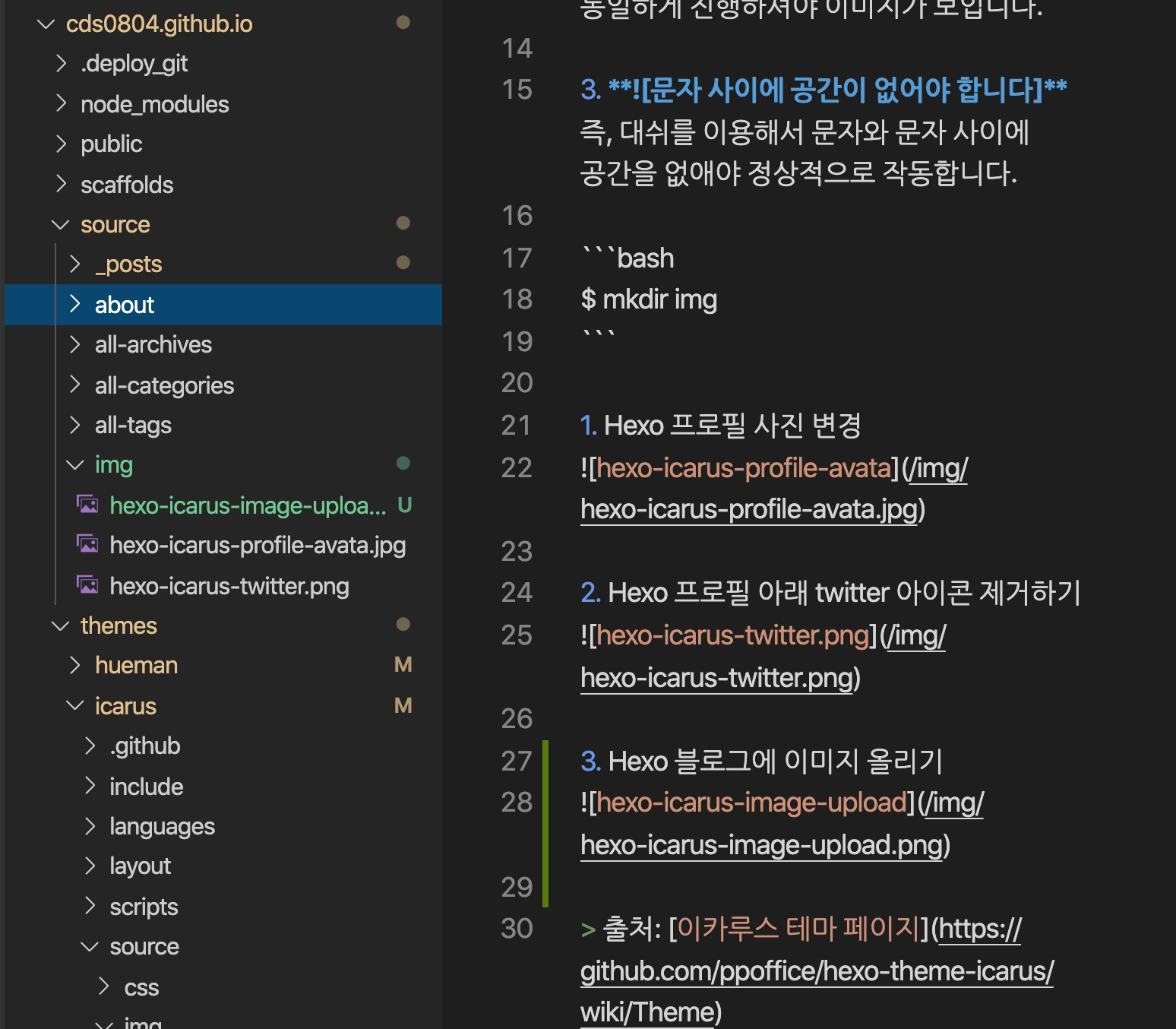Click the '2. Hexo 프로필 아래 twitter' heading line

click(x=830, y=593)
